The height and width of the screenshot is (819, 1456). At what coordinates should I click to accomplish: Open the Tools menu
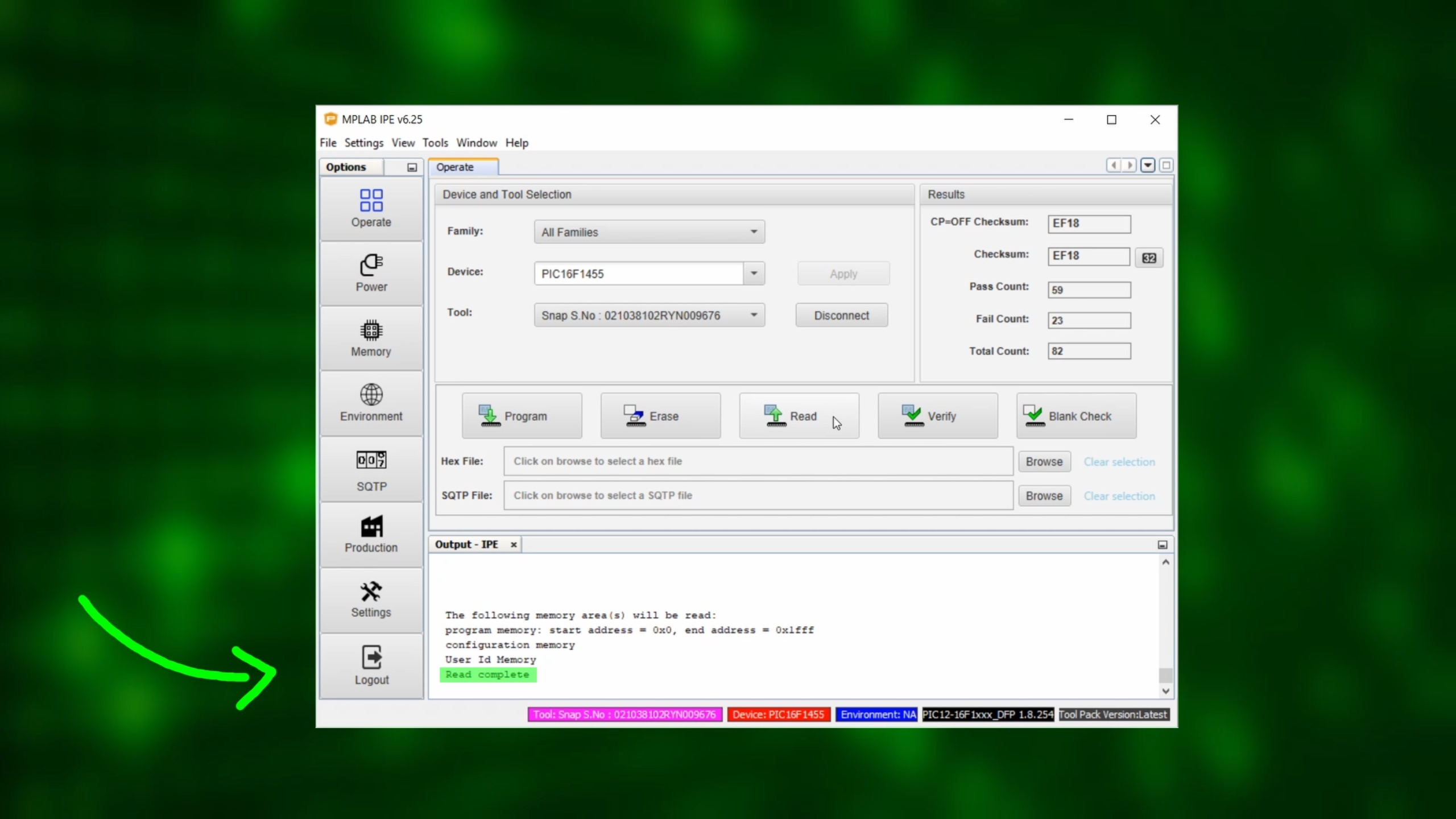pos(435,143)
